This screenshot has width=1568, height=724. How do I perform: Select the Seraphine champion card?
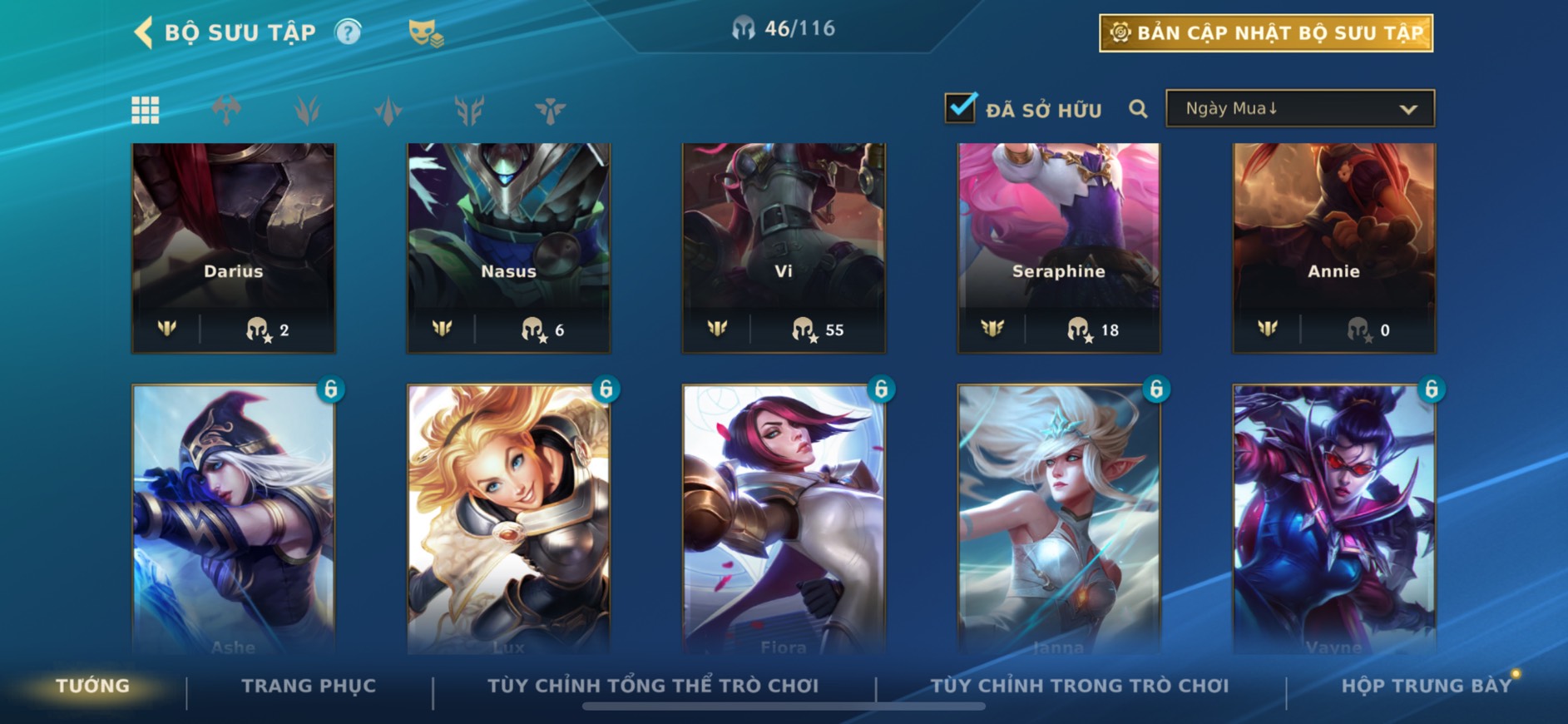[x=1058, y=248]
